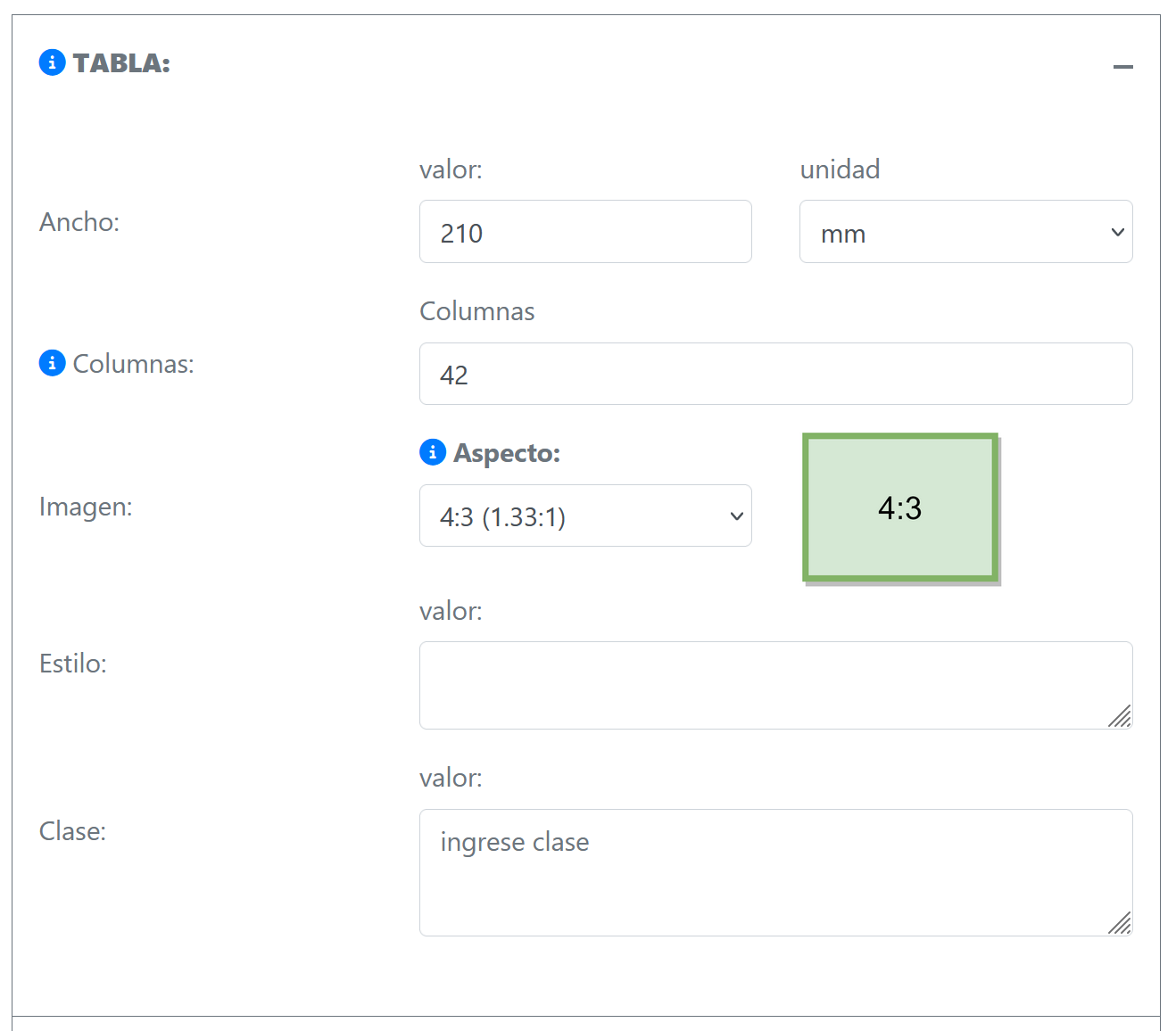The width and height of the screenshot is (1176, 1031).
Task: Click the TABLA: section heading
Action: (121, 63)
